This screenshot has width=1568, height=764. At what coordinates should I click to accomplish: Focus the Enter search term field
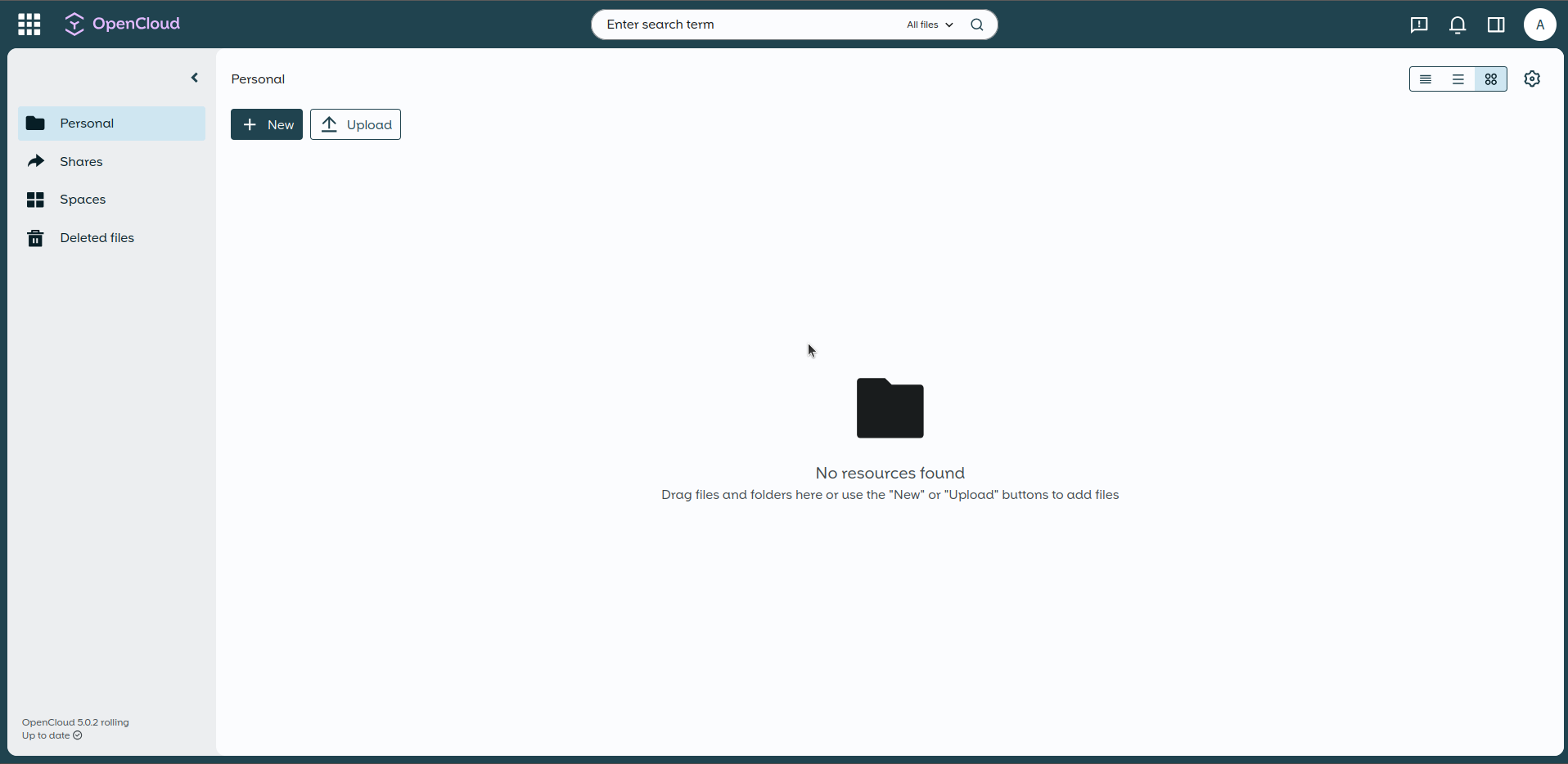pos(745,25)
